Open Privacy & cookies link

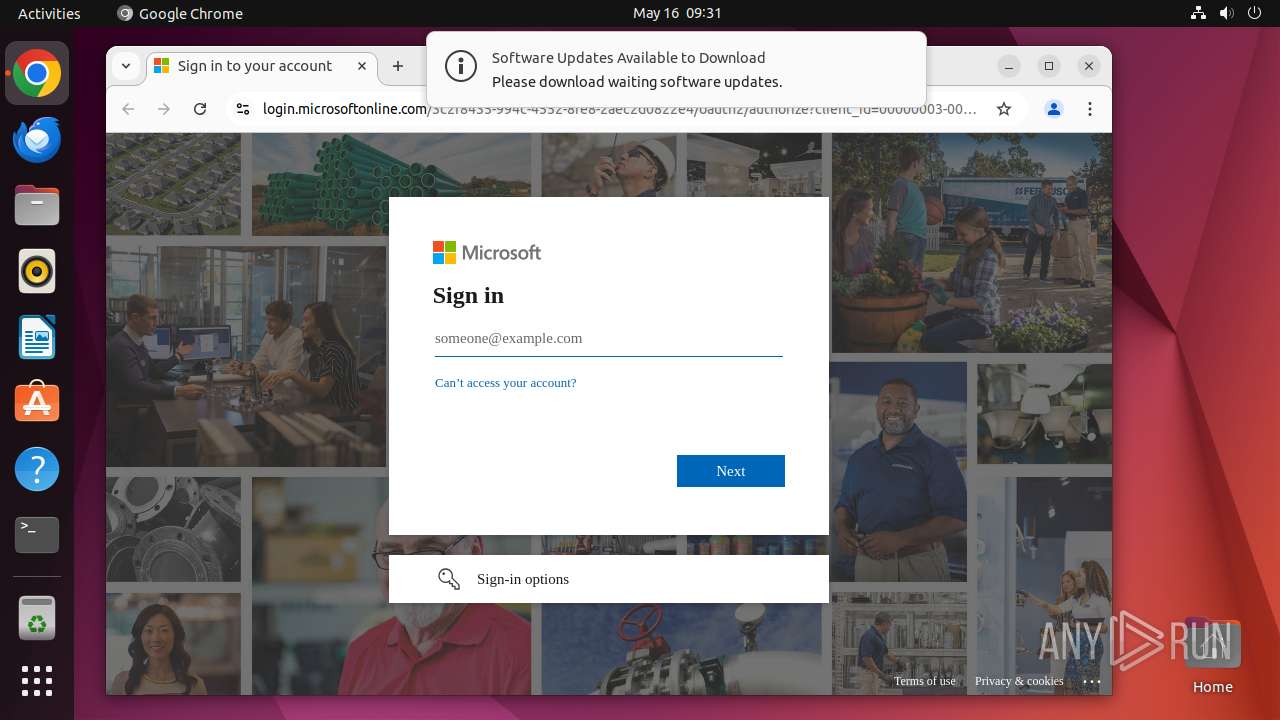1019,681
